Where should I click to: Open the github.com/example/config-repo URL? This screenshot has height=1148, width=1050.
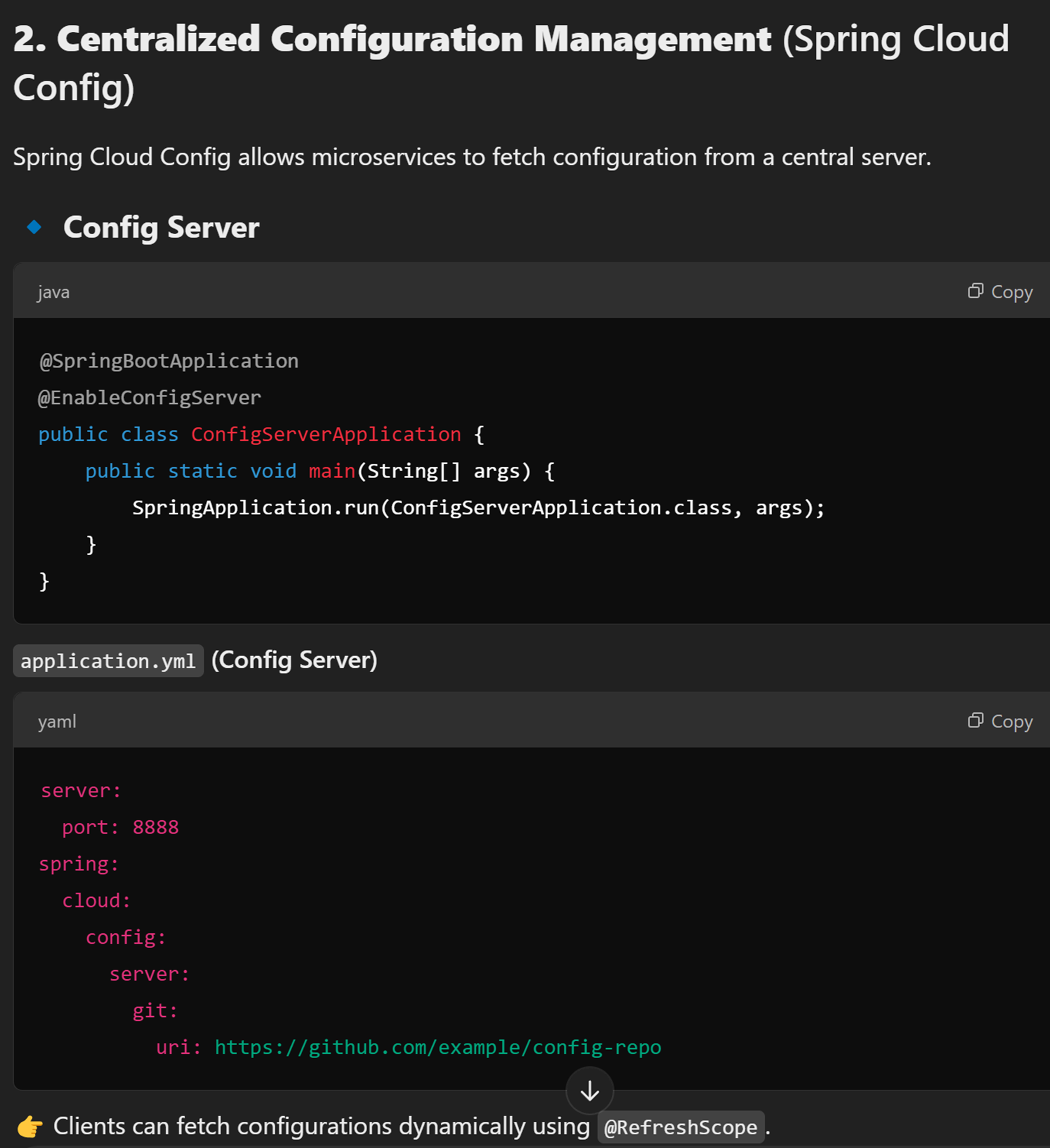click(x=438, y=1047)
